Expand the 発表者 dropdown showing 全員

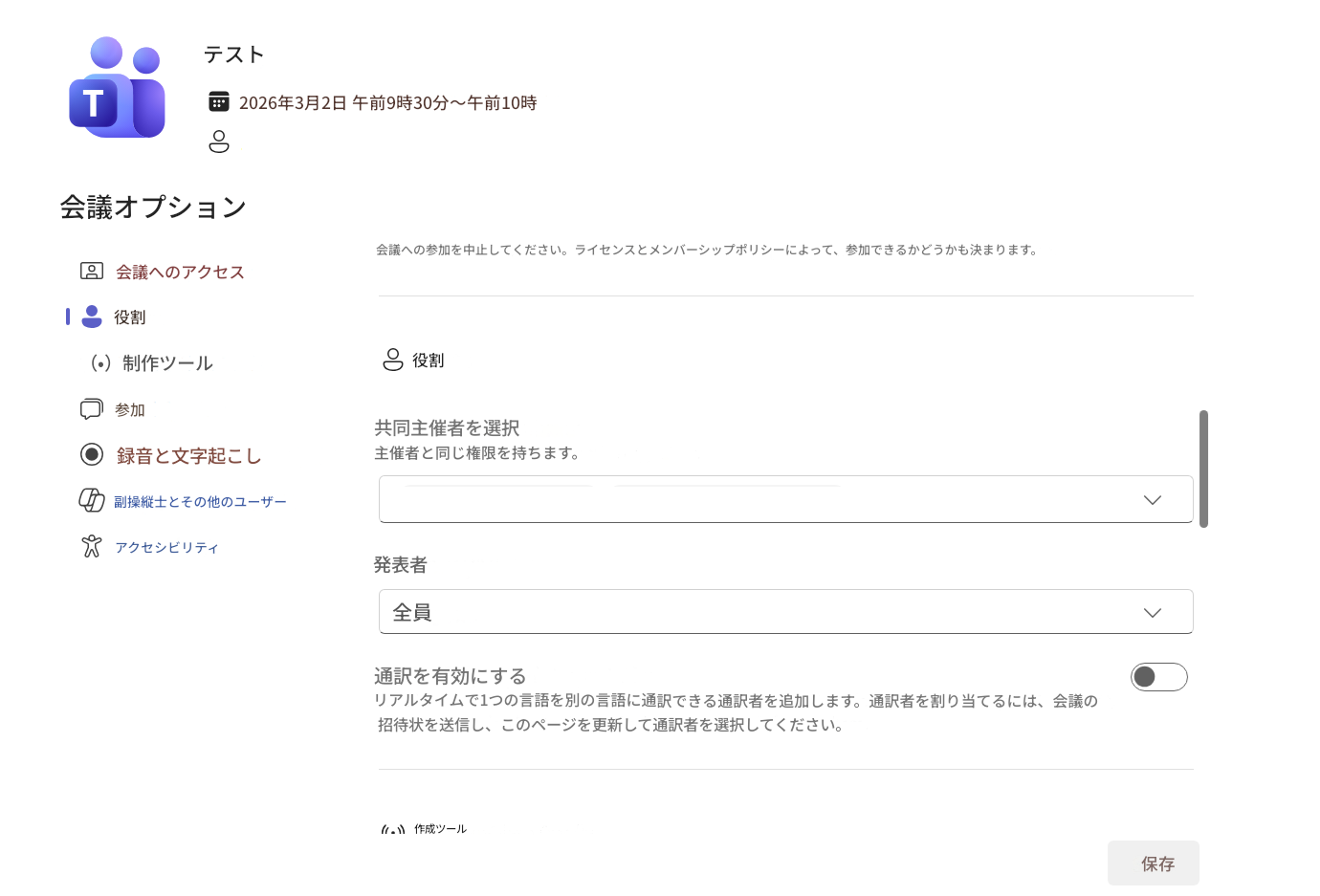pyautogui.click(x=786, y=612)
